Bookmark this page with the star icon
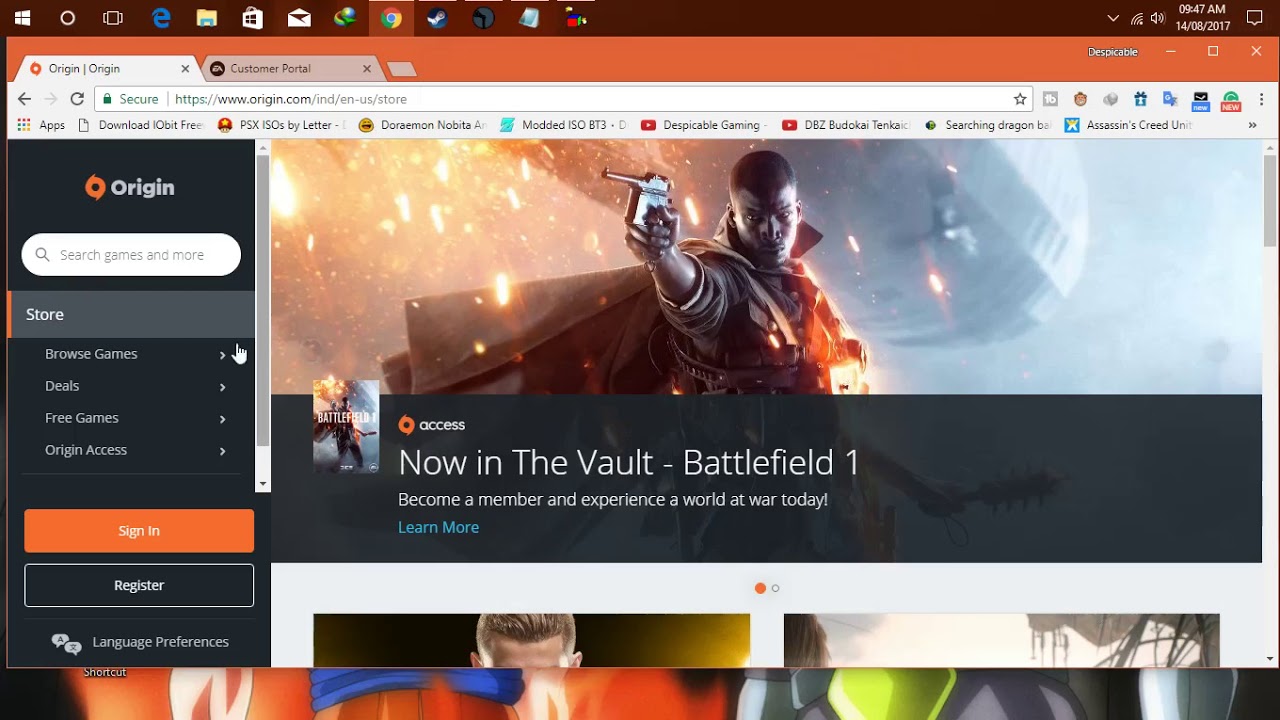Viewport: 1280px width, 720px height. point(1020,99)
